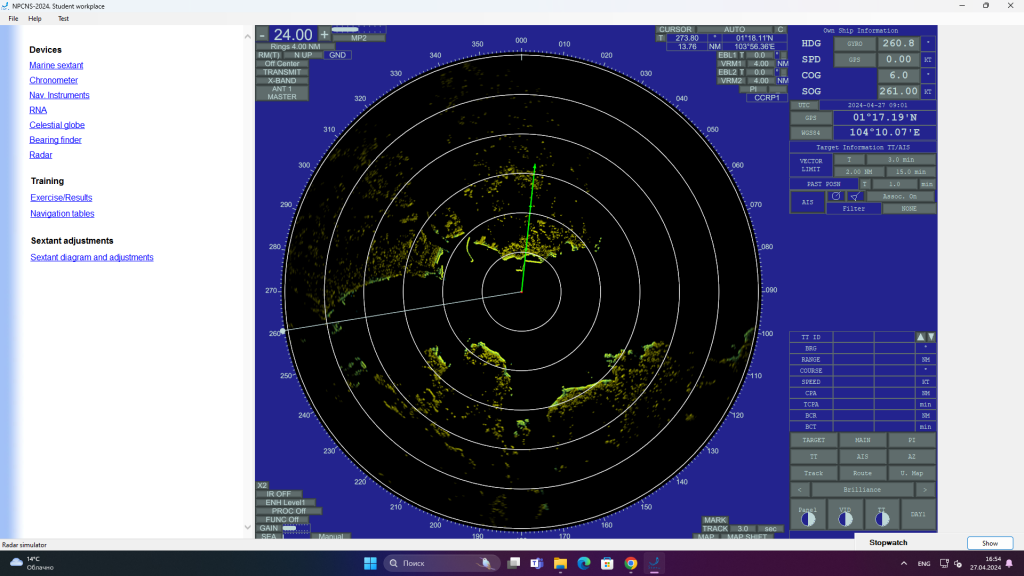Click the left panel scrollbar down arrow
This screenshot has width=1024, height=576.
point(248,527)
